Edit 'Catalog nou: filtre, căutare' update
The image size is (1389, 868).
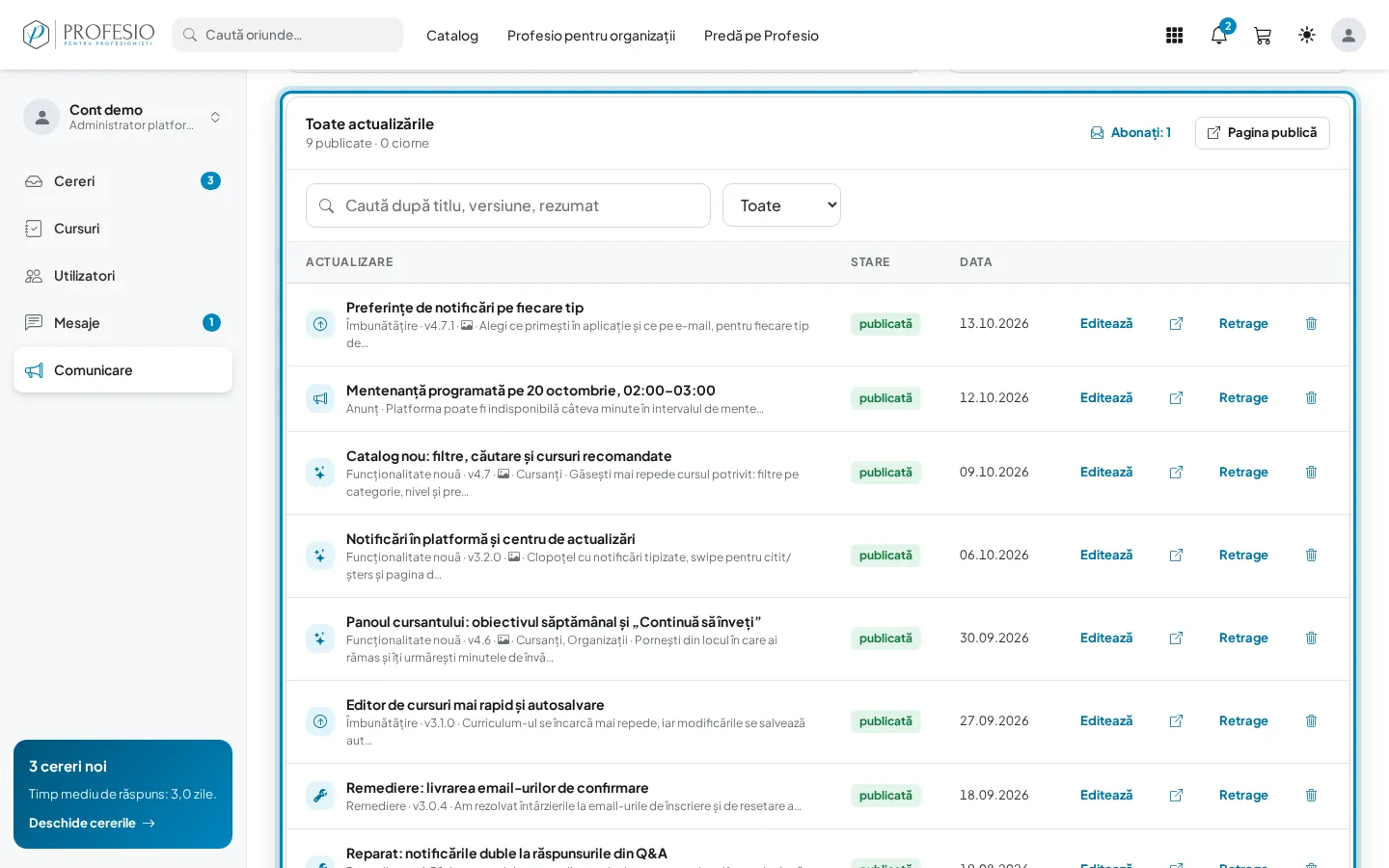point(1106,473)
